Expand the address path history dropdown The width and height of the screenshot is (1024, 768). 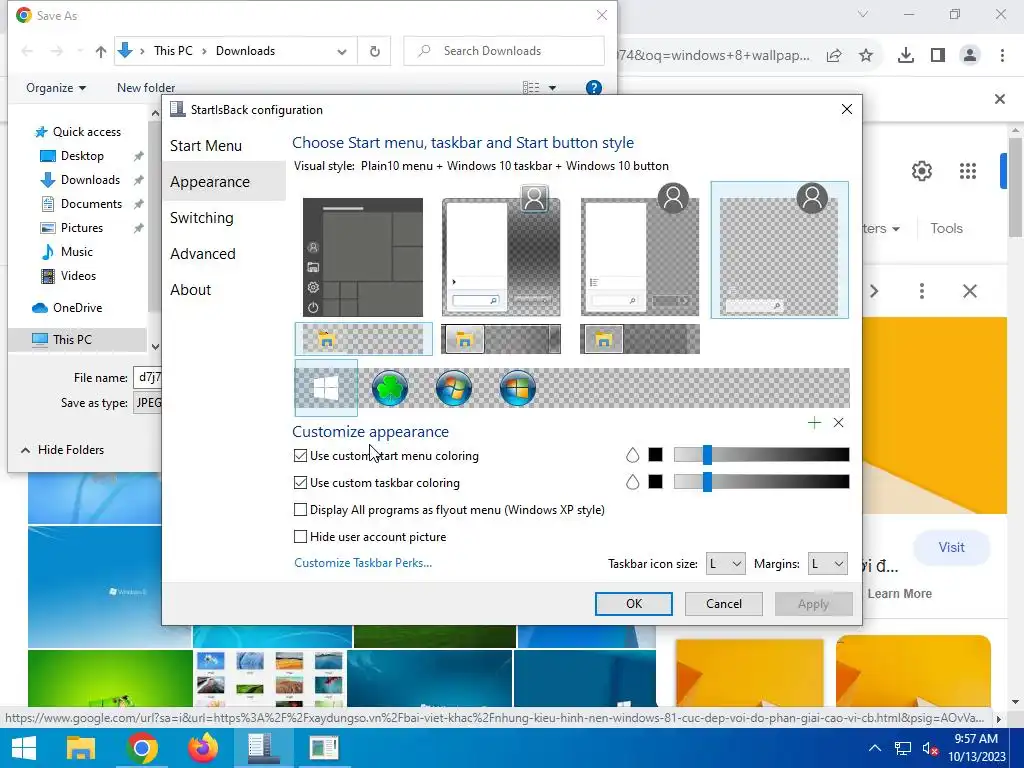(342, 52)
